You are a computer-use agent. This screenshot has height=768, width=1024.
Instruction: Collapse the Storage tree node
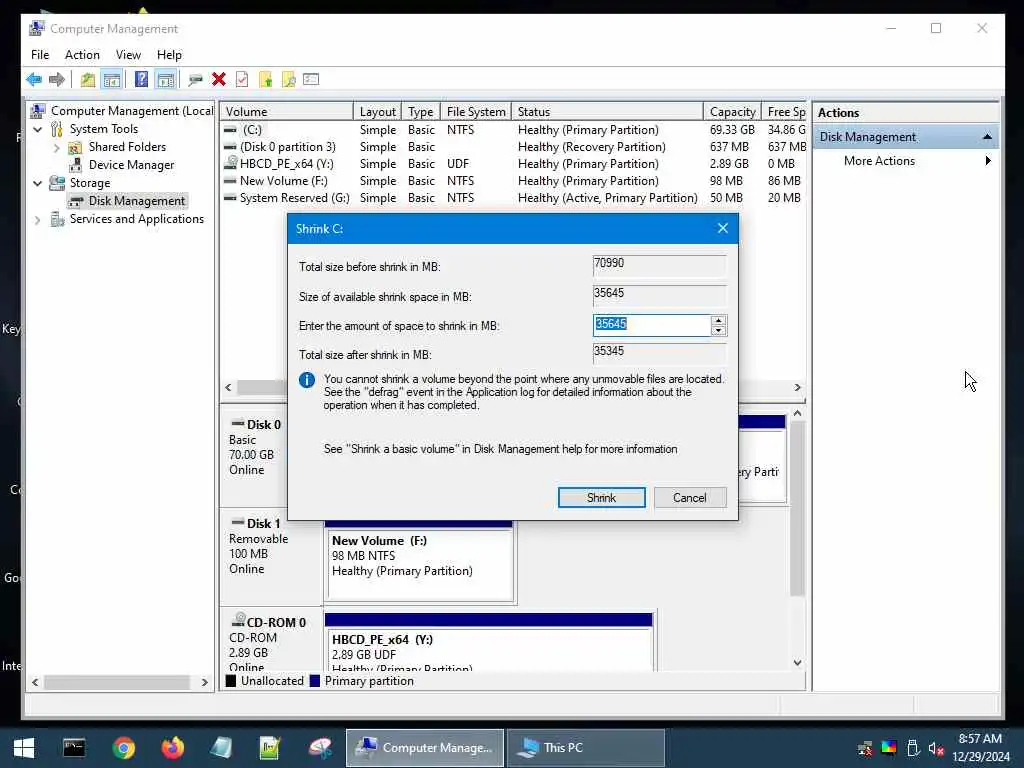tap(38, 184)
